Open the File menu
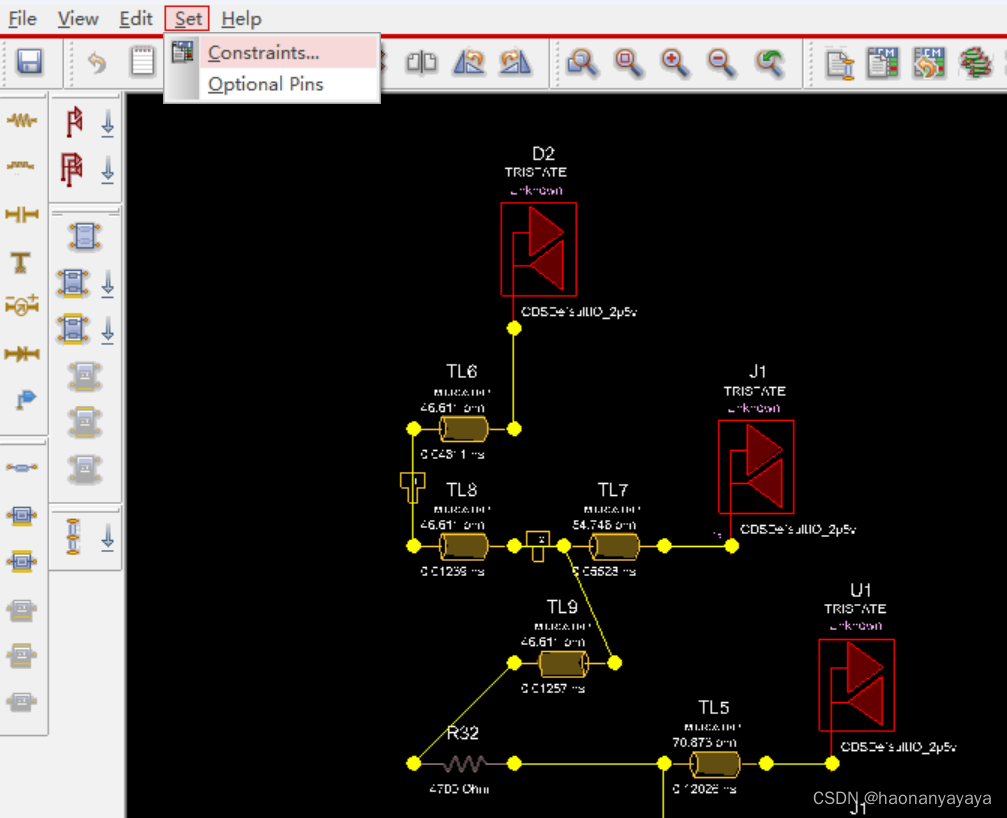Viewport: 1007px width, 818px height. coord(22,19)
